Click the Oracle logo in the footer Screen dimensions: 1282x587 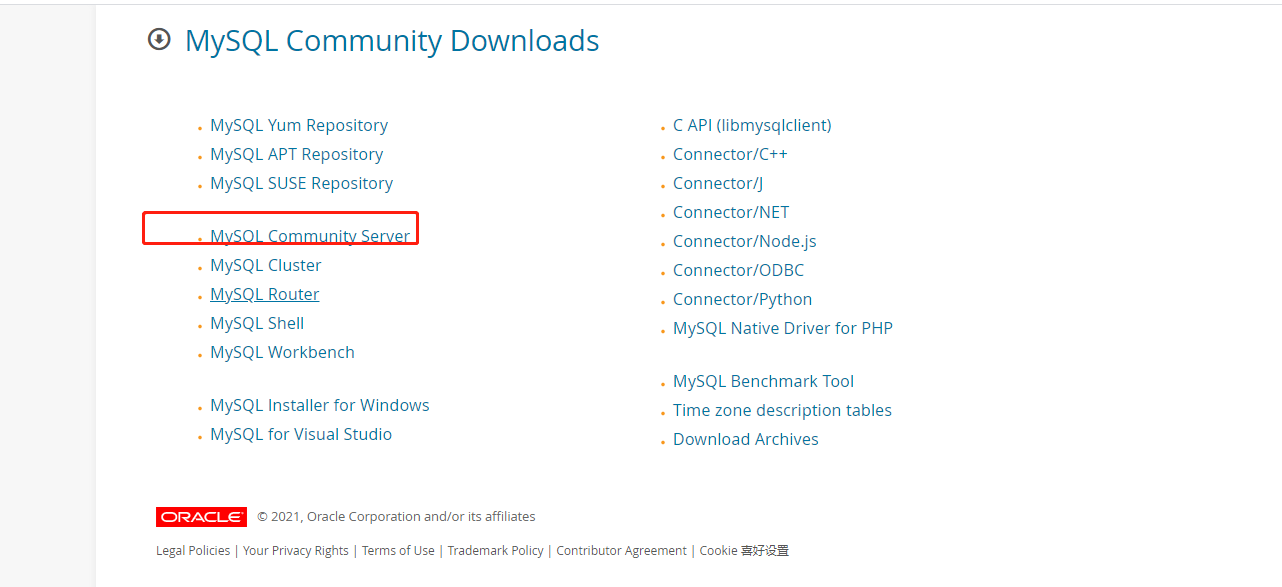coord(201,517)
